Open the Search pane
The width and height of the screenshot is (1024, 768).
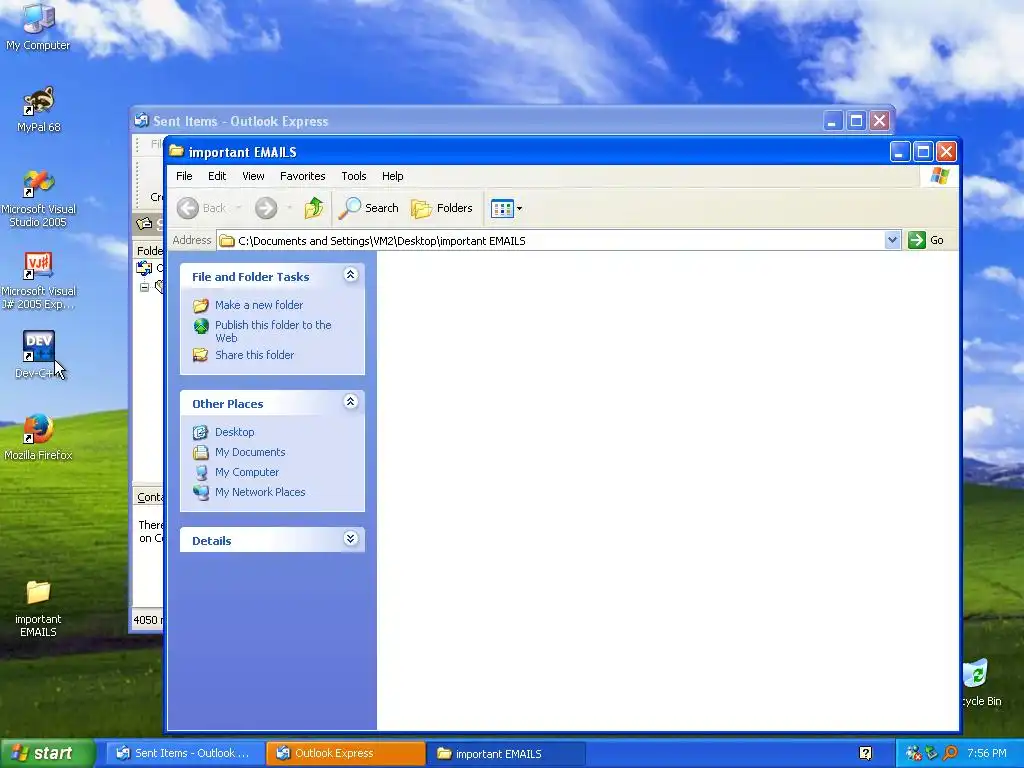[x=369, y=208]
